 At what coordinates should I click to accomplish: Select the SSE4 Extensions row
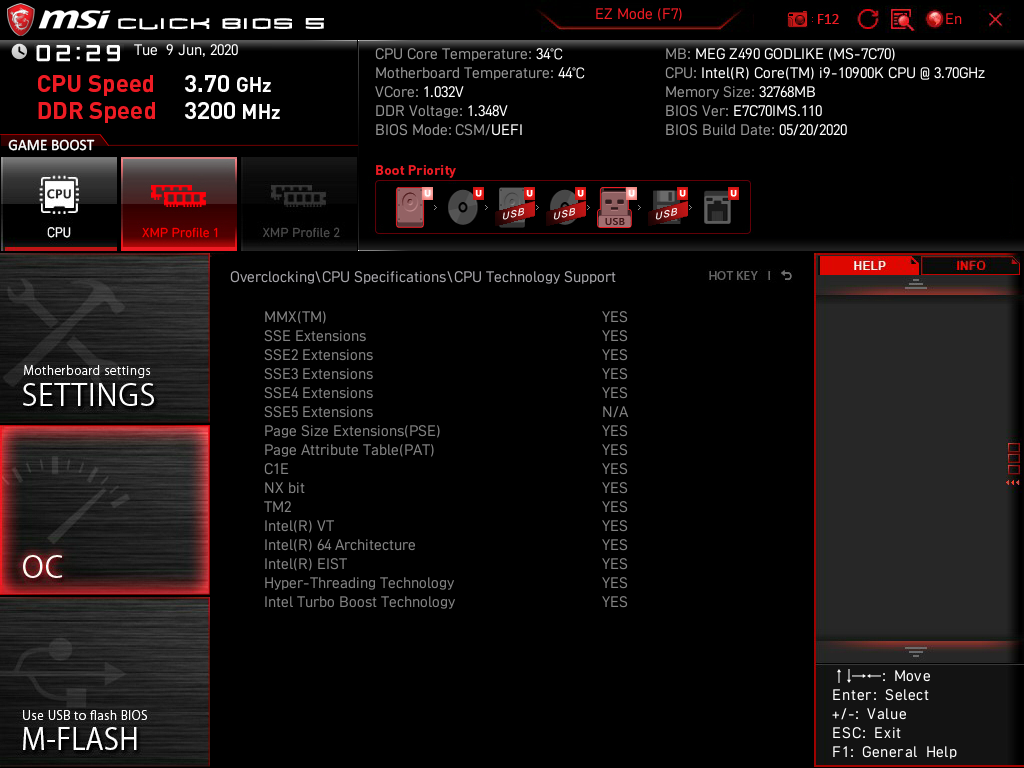tap(445, 392)
